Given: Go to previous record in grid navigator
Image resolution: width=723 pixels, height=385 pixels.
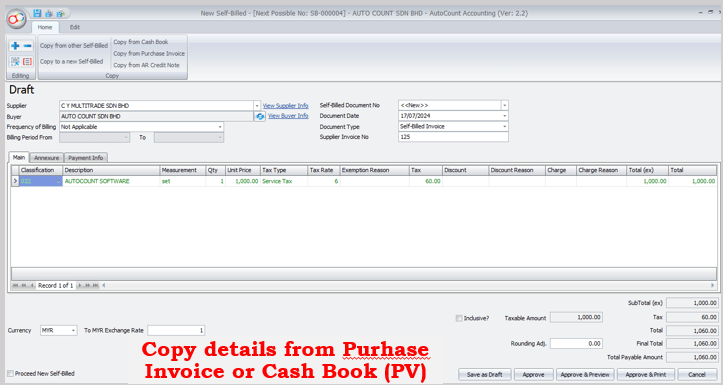Looking at the screenshot, I should coord(31,285).
